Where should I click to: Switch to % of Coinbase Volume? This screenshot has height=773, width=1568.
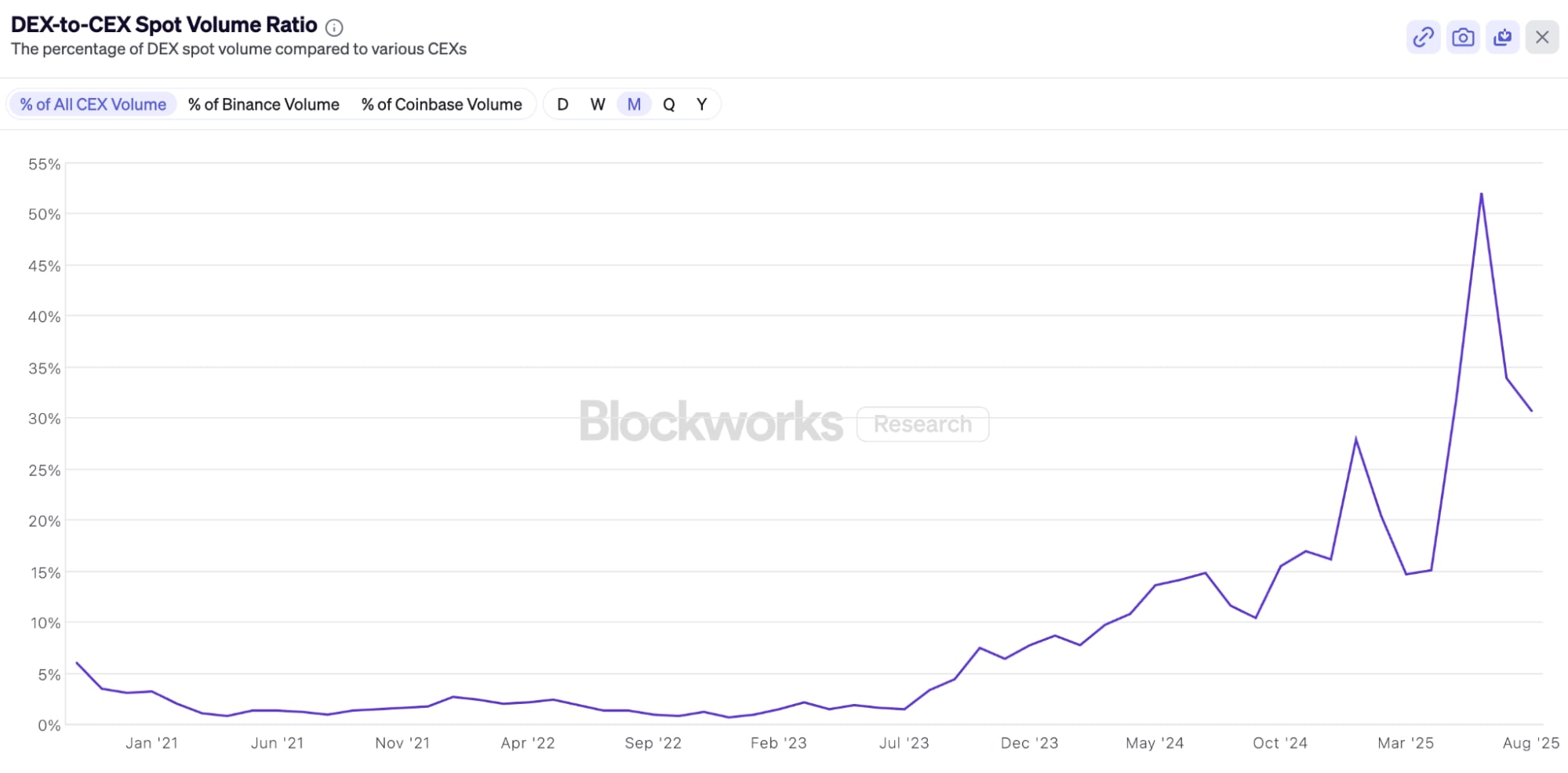tap(441, 104)
